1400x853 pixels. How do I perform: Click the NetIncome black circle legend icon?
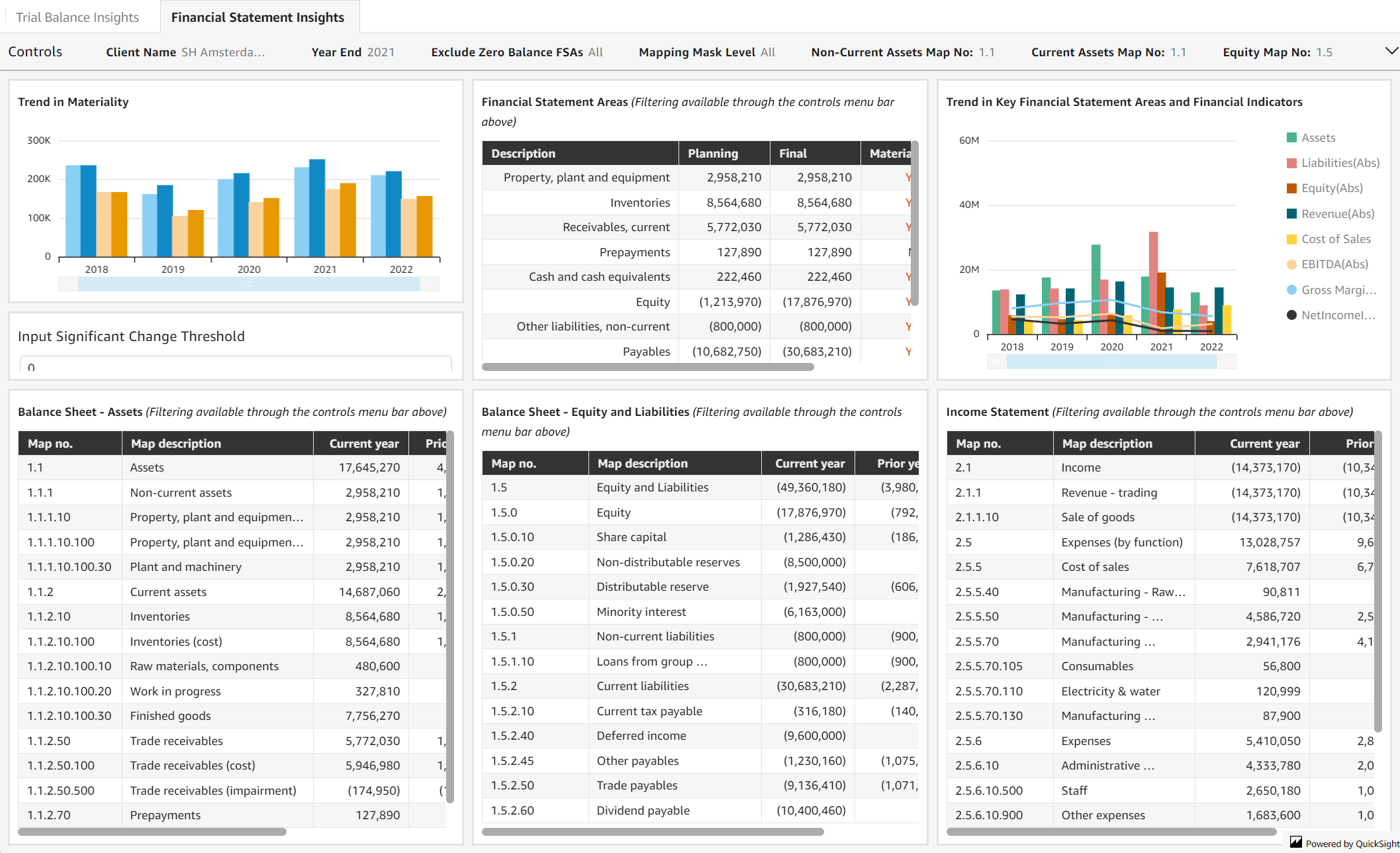pyautogui.click(x=1291, y=315)
